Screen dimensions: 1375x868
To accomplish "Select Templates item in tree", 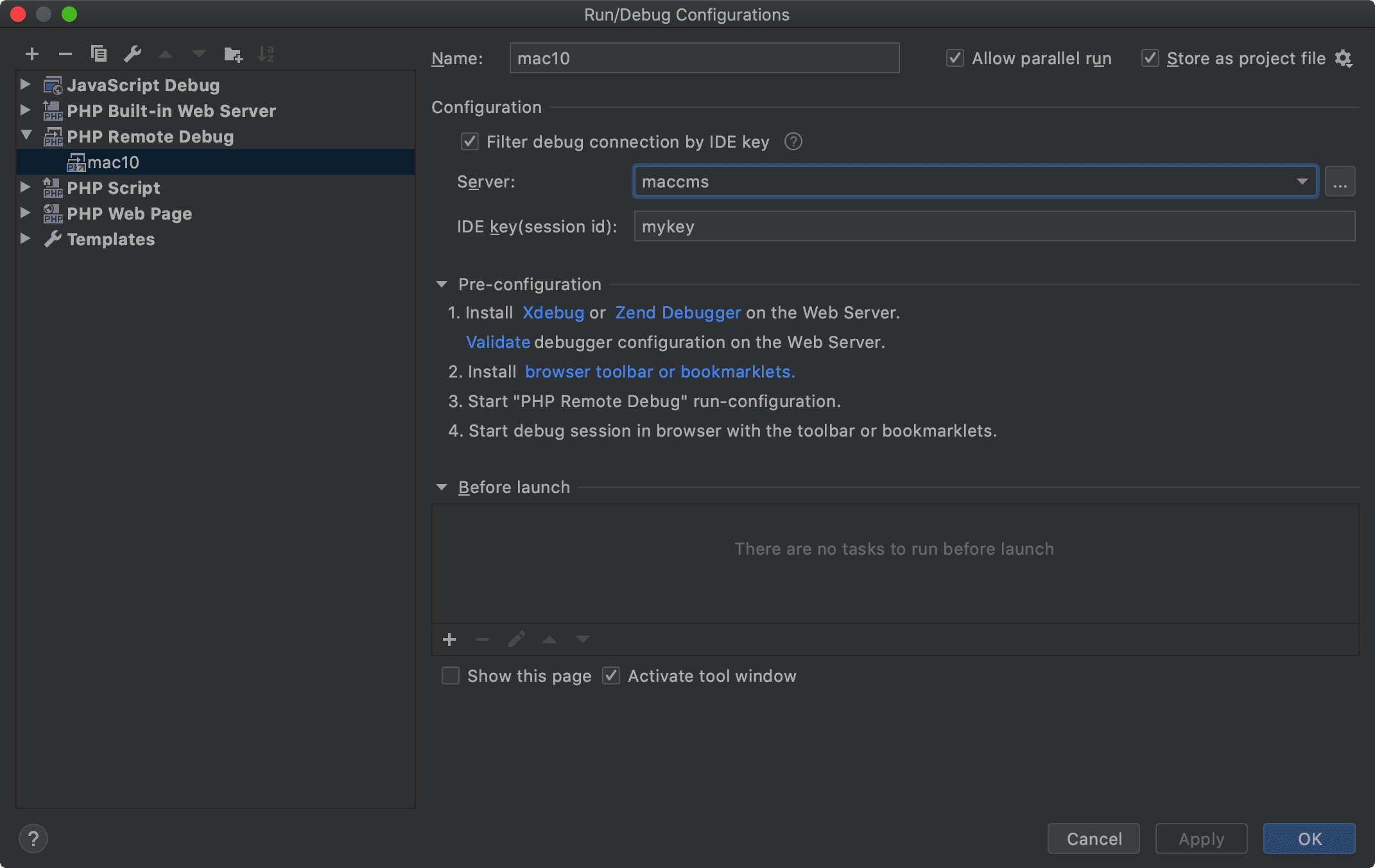I will pyautogui.click(x=110, y=239).
